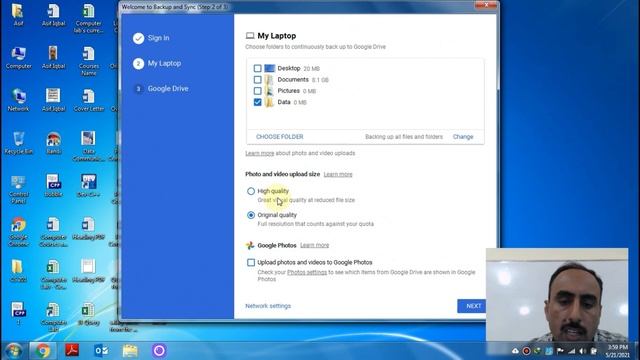Viewport: 640px width, 360px height.
Task: Go to the Sign in step
Action: click(151, 38)
